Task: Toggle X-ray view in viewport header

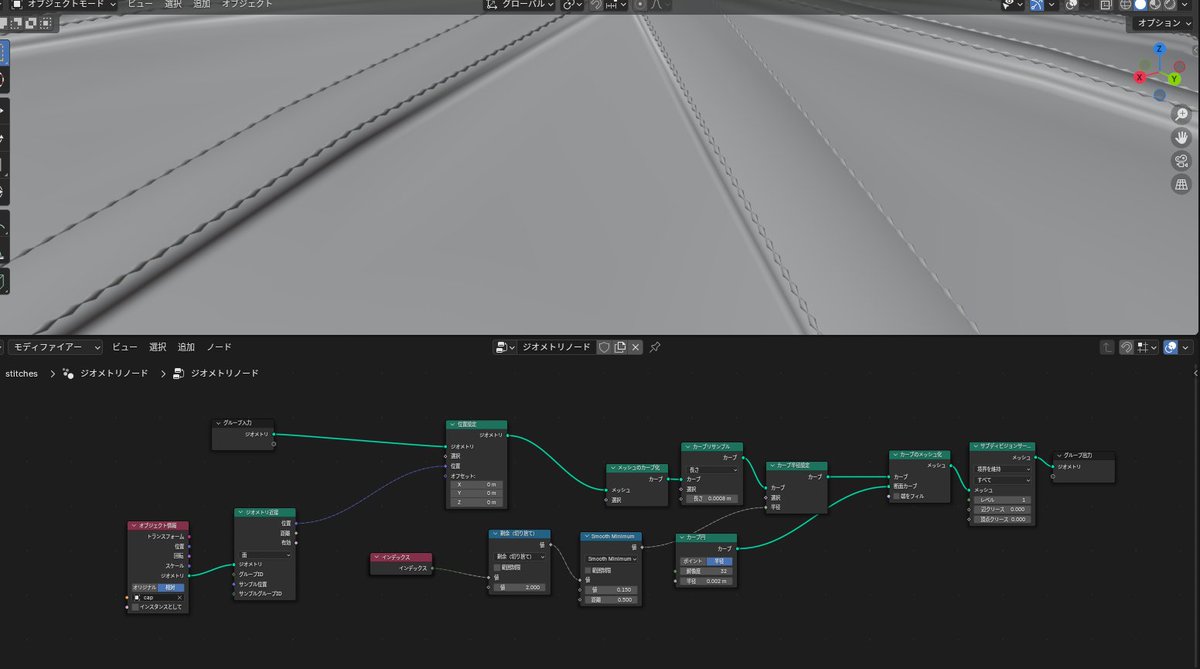Action: (1106, 4)
